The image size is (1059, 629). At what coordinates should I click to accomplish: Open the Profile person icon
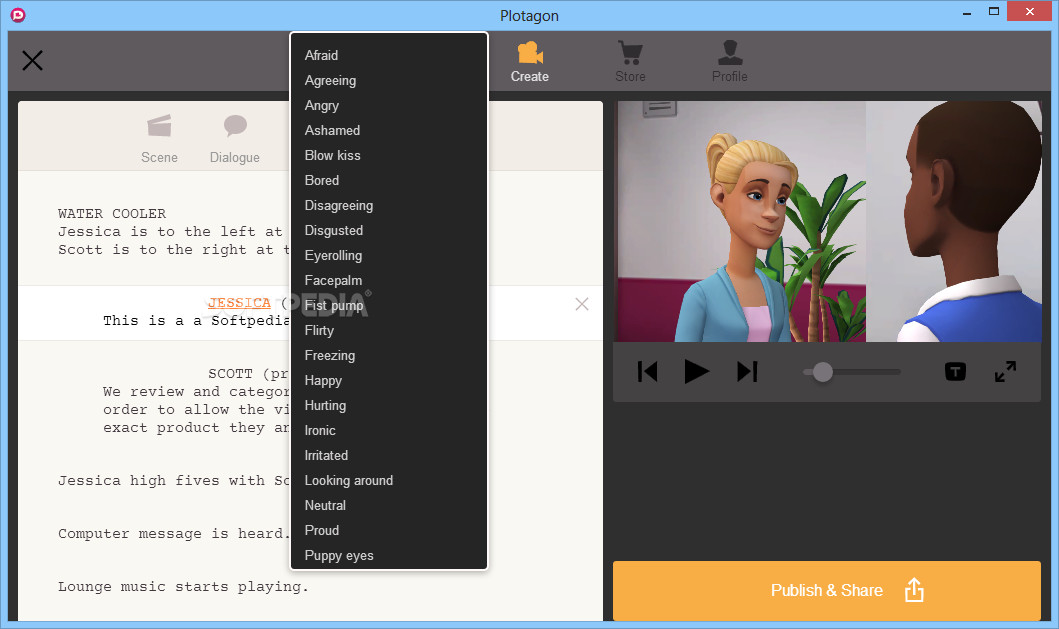(730, 53)
